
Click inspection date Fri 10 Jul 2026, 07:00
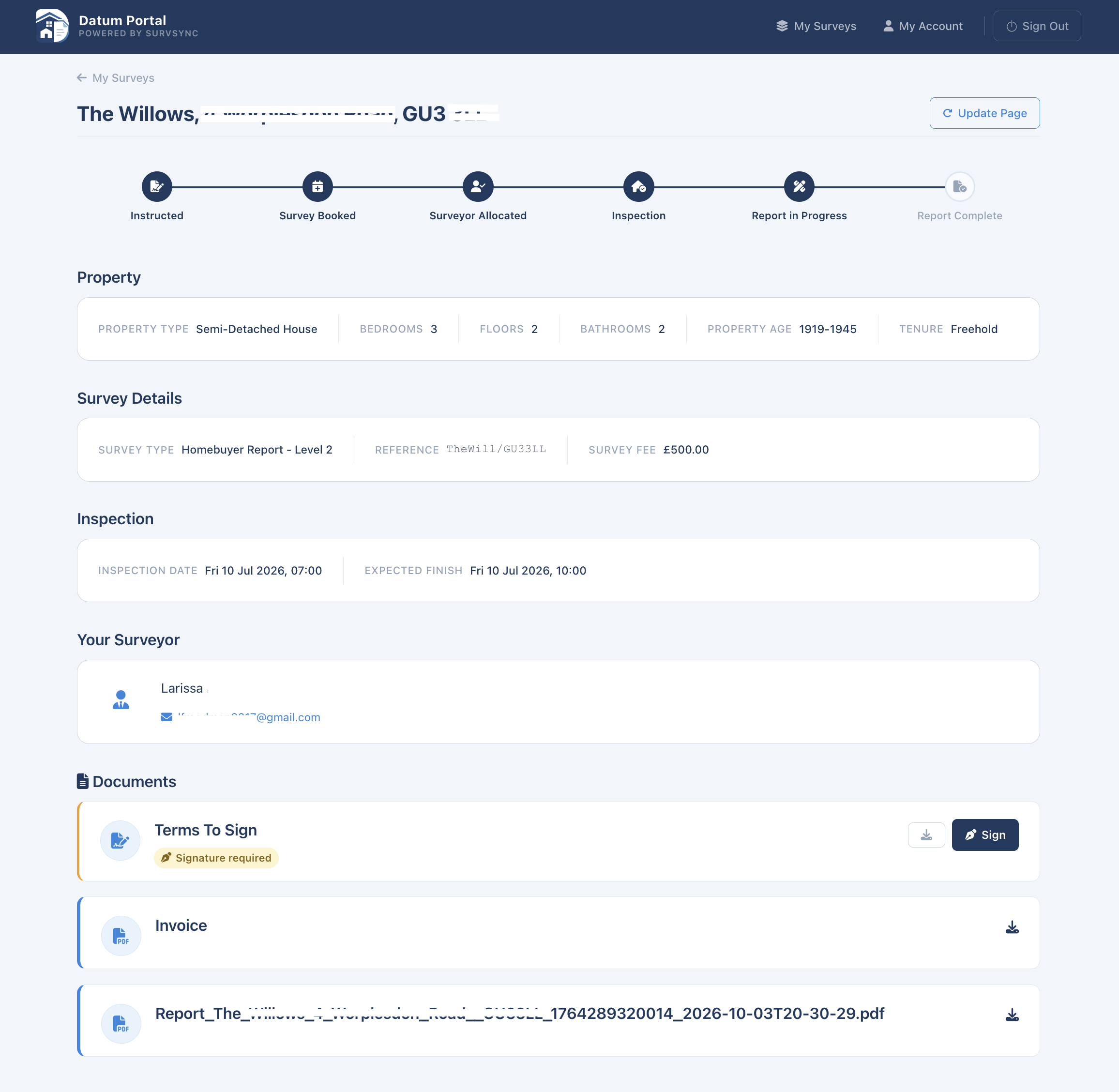coord(263,571)
